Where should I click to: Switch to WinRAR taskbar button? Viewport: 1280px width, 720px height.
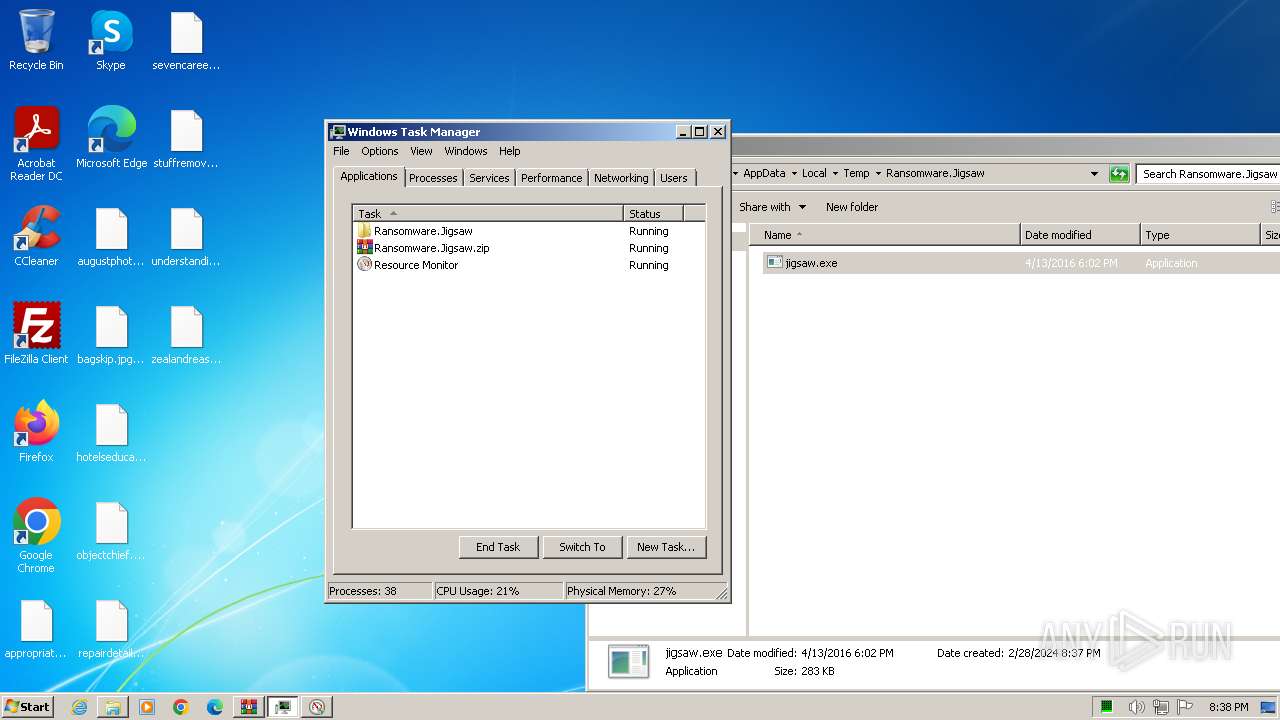pyautogui.click(x=249, y=707)
